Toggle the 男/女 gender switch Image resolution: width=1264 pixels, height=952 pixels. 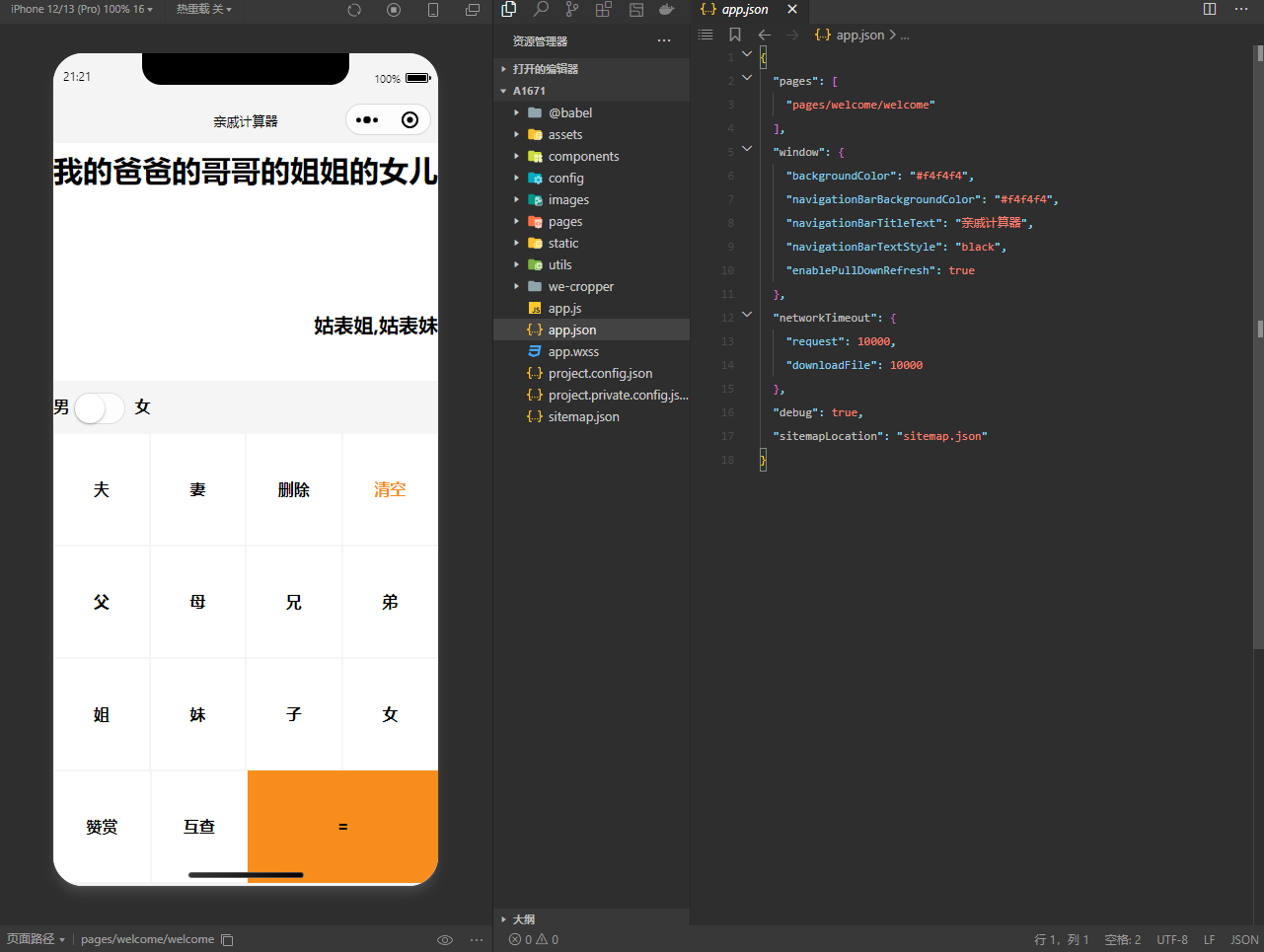99,407
